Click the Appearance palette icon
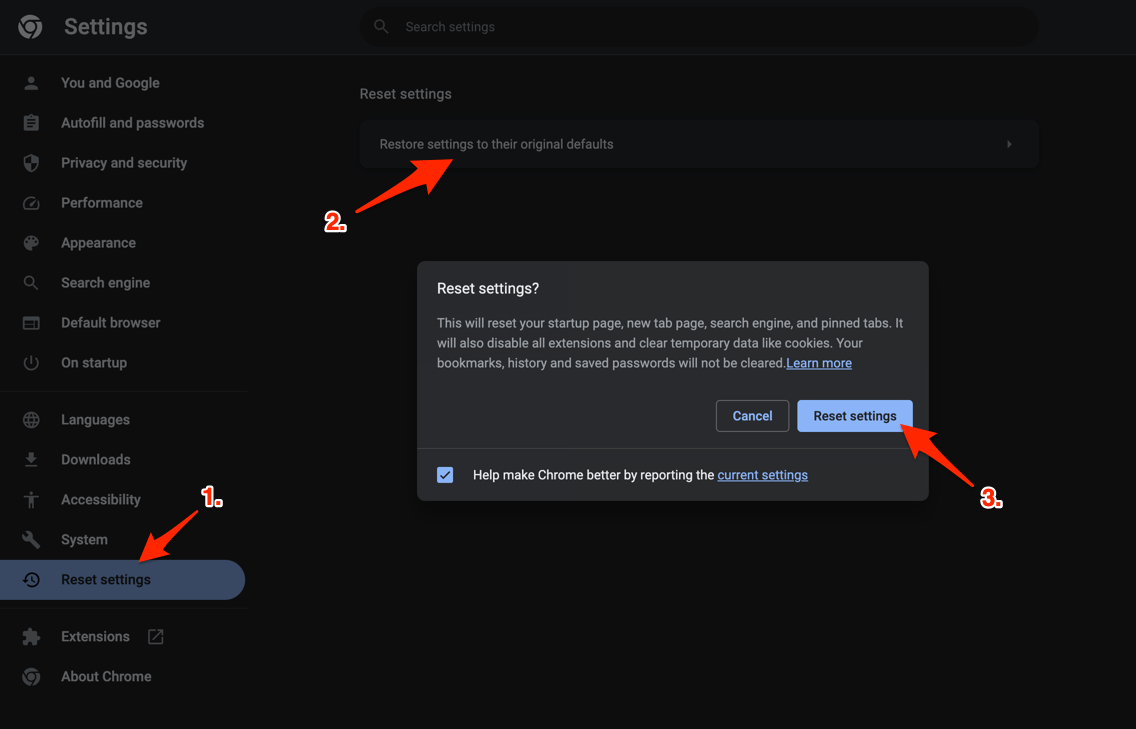The width and height of the screenshot is (1136, 729). tap(30, 242)
